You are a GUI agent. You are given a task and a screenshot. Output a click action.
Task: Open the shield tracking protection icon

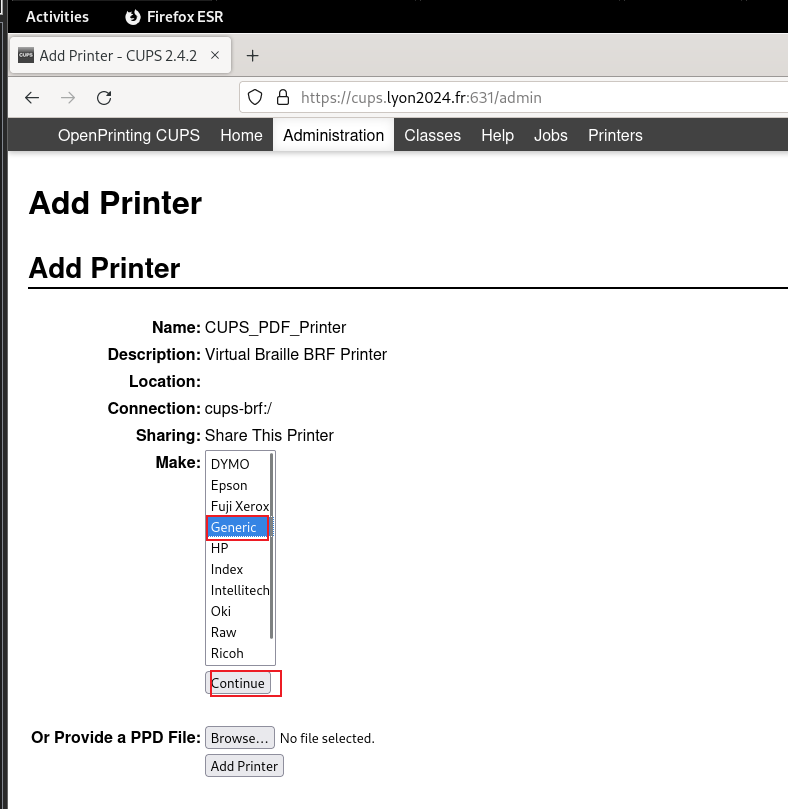point(255,97)
